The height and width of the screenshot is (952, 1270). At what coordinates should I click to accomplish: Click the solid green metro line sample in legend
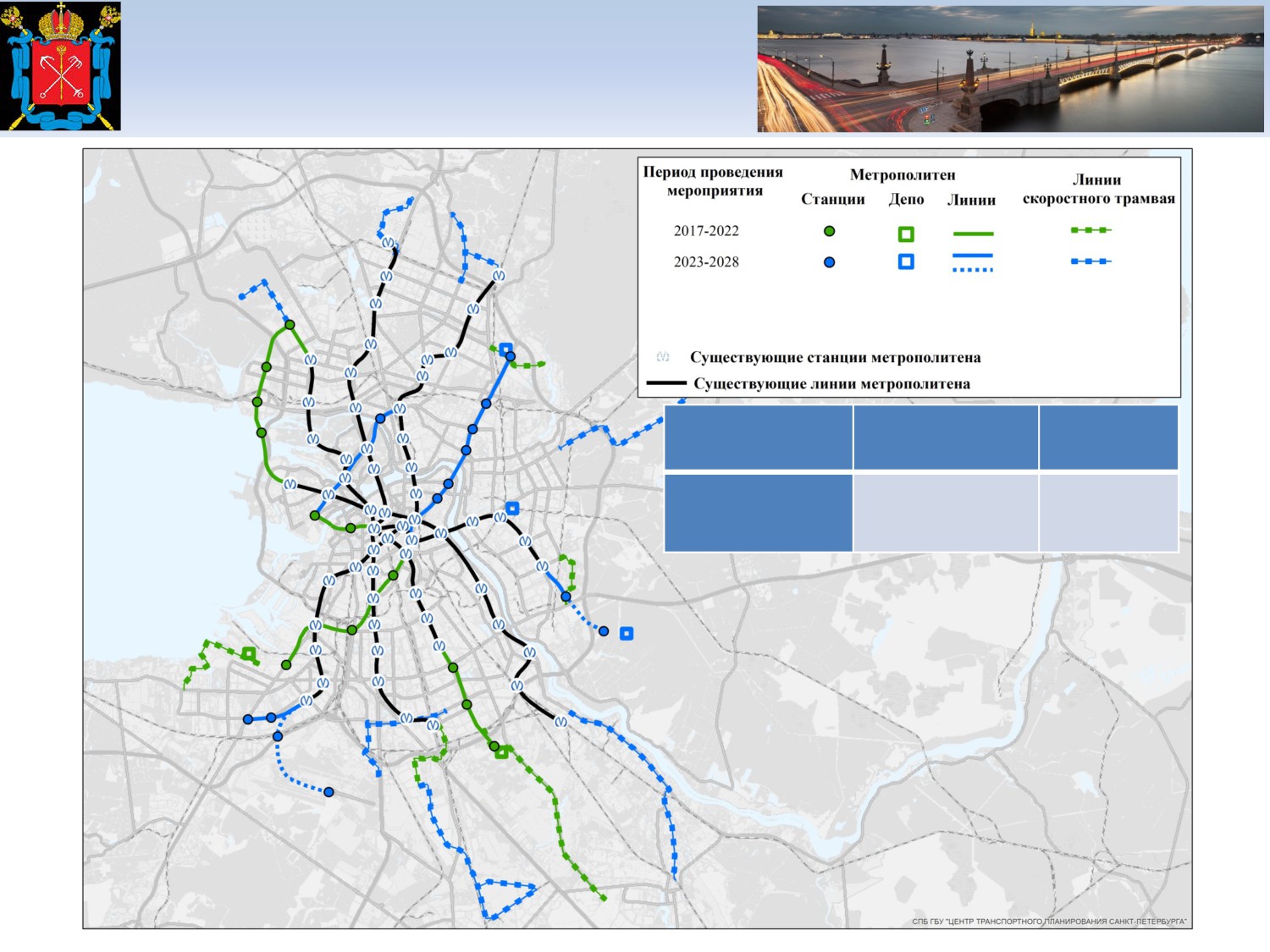tap(973, 233)
